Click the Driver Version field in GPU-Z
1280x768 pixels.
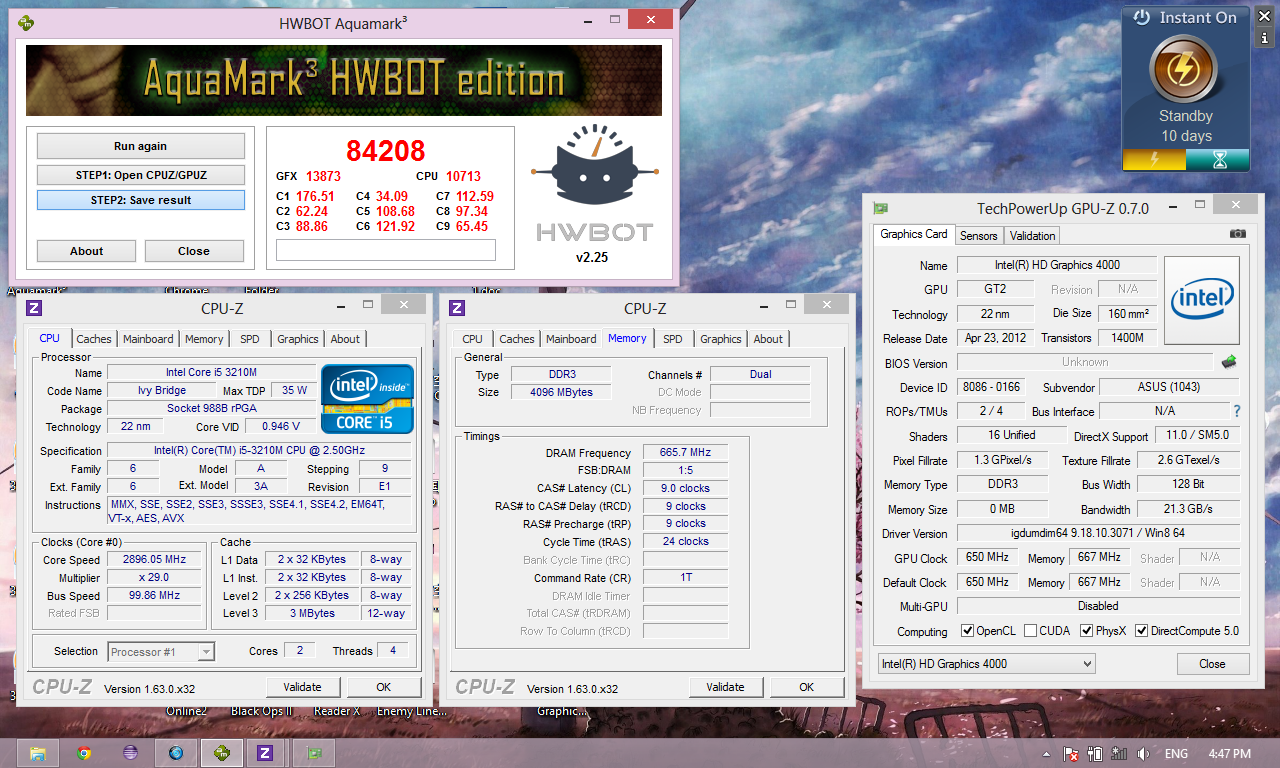[x=1098, y=533]
